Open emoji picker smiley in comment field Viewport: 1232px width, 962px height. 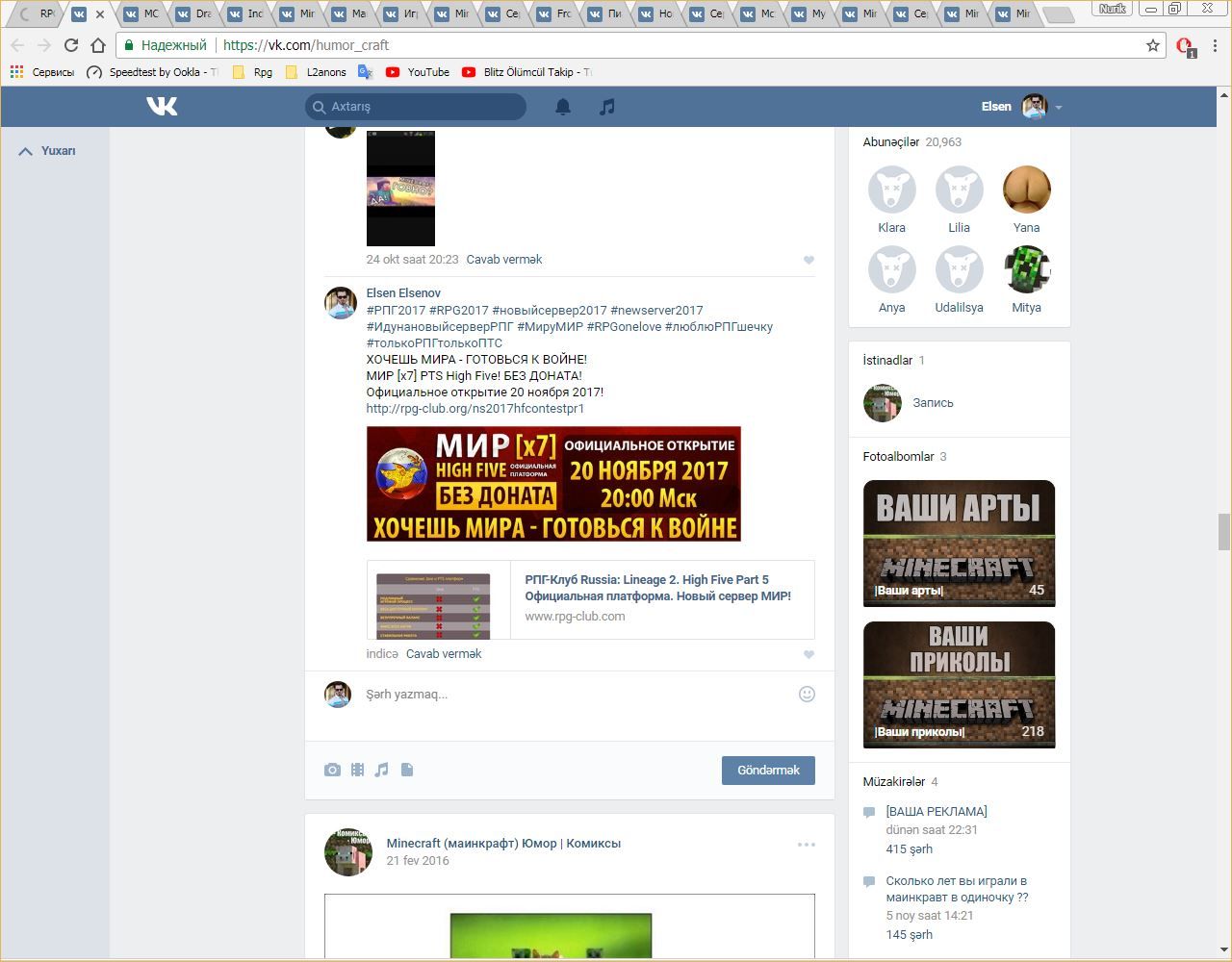tap(807, 694)
